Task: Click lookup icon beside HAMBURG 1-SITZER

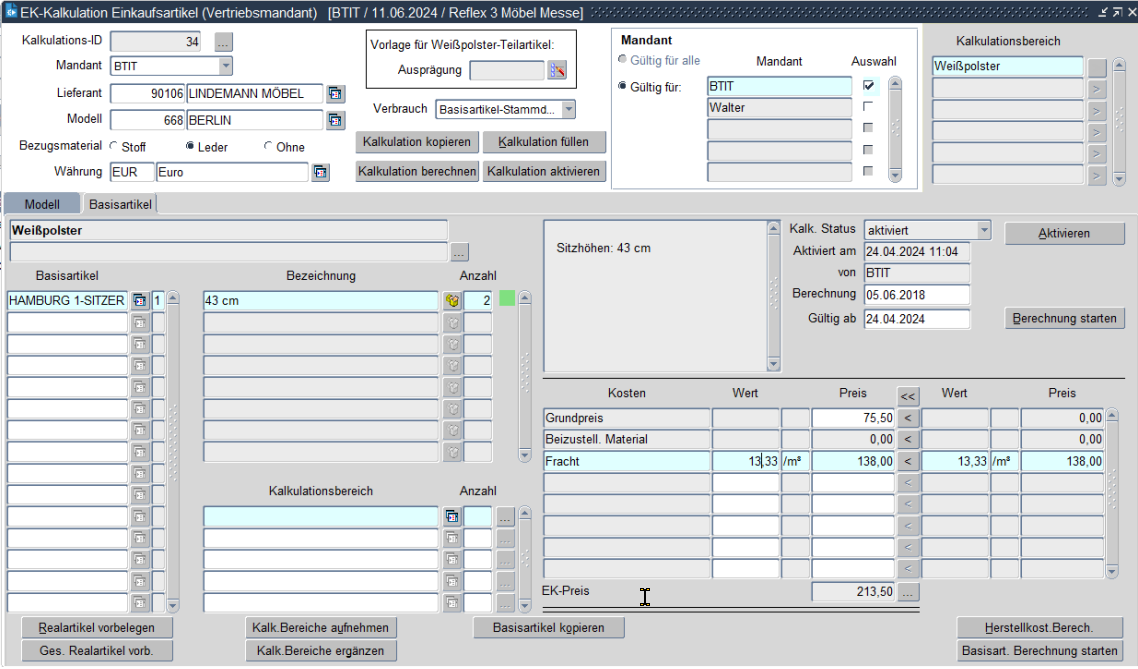Action: (139, 300)
